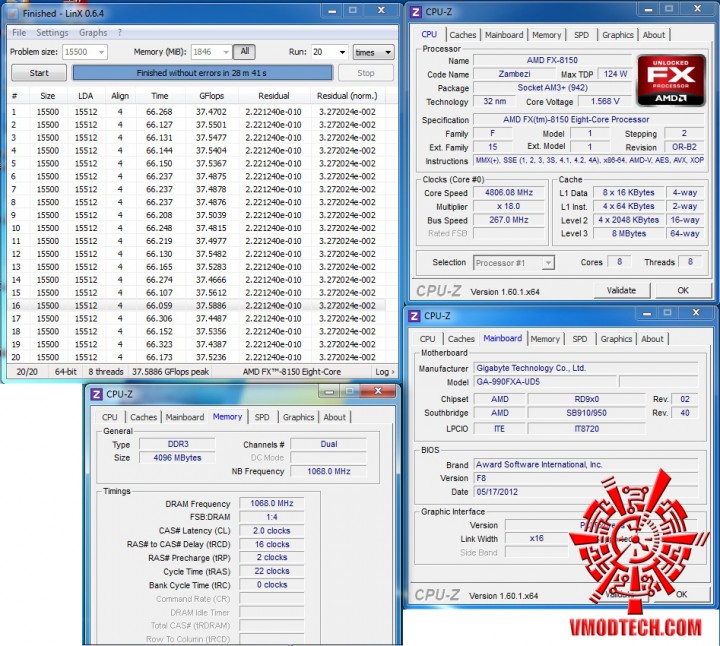Select About tab in Memory window
Viewport: 720px width, 646px height.
point(334,417)
